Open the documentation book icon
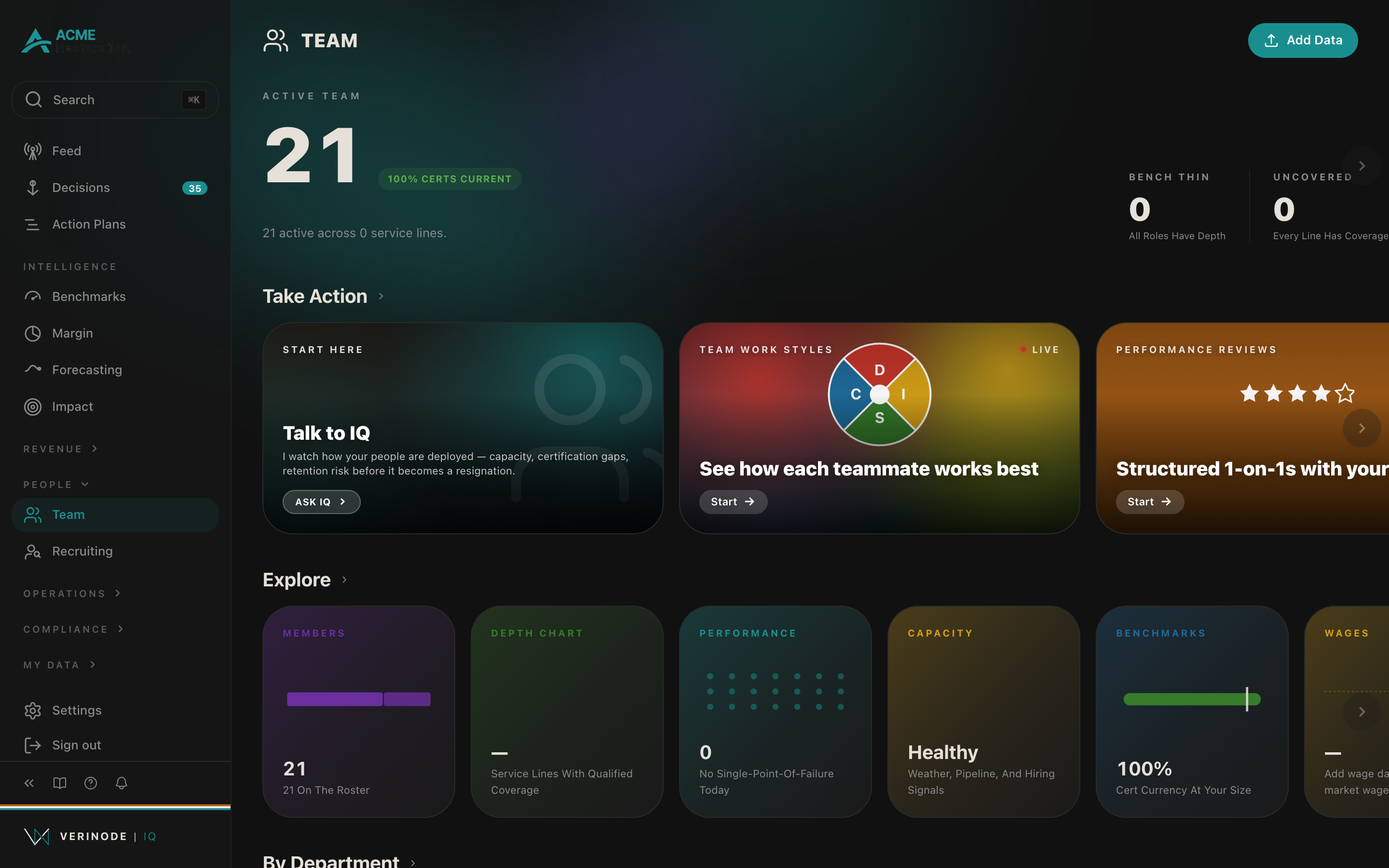The width and height of the screenshot is (1389, 868). click(x=60, y=783)
